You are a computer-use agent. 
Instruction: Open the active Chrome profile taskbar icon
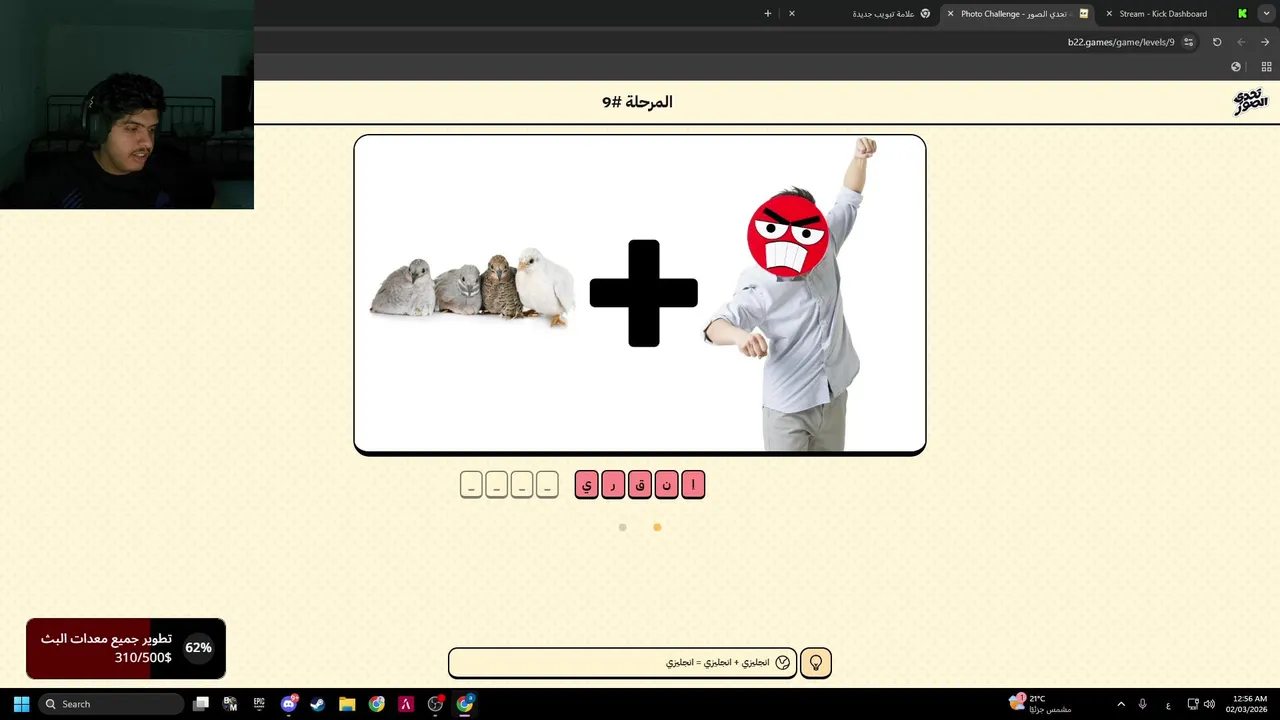click(x=465, y=704)
